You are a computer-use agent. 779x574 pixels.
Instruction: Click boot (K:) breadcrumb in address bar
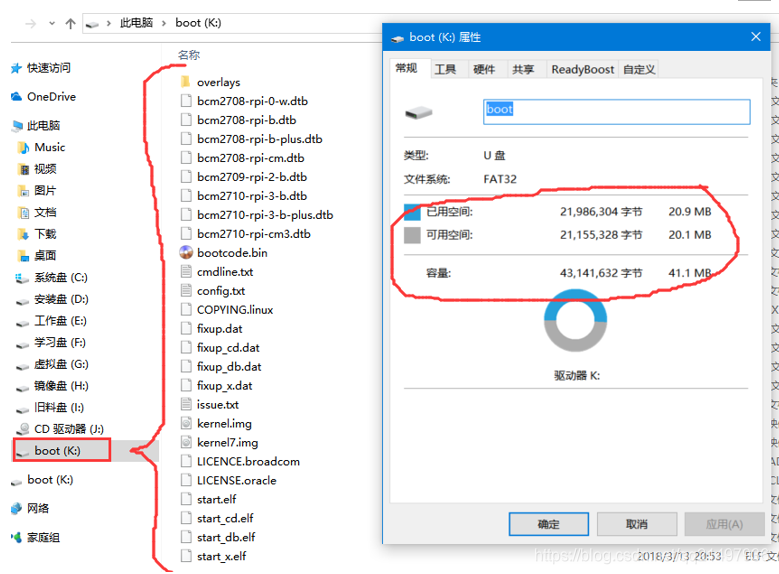point(198,23)
